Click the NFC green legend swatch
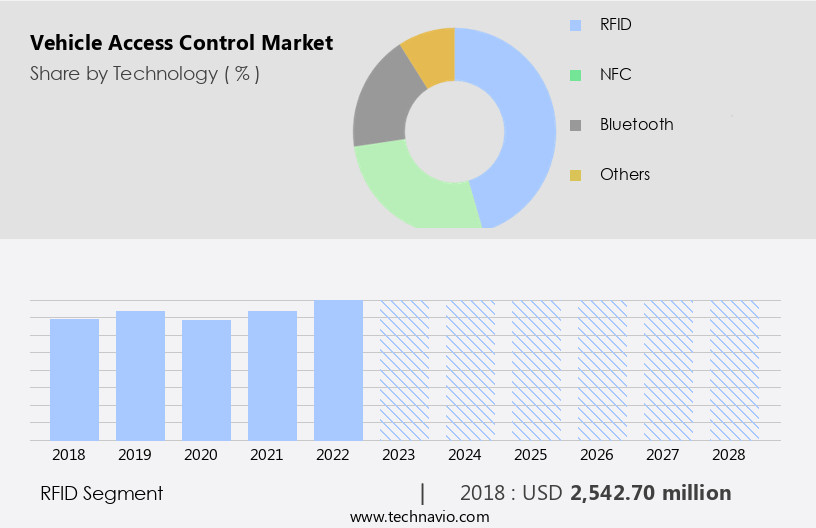Image resolution: width=816 pixels, height=528 pixels. [x=575, y=75]
